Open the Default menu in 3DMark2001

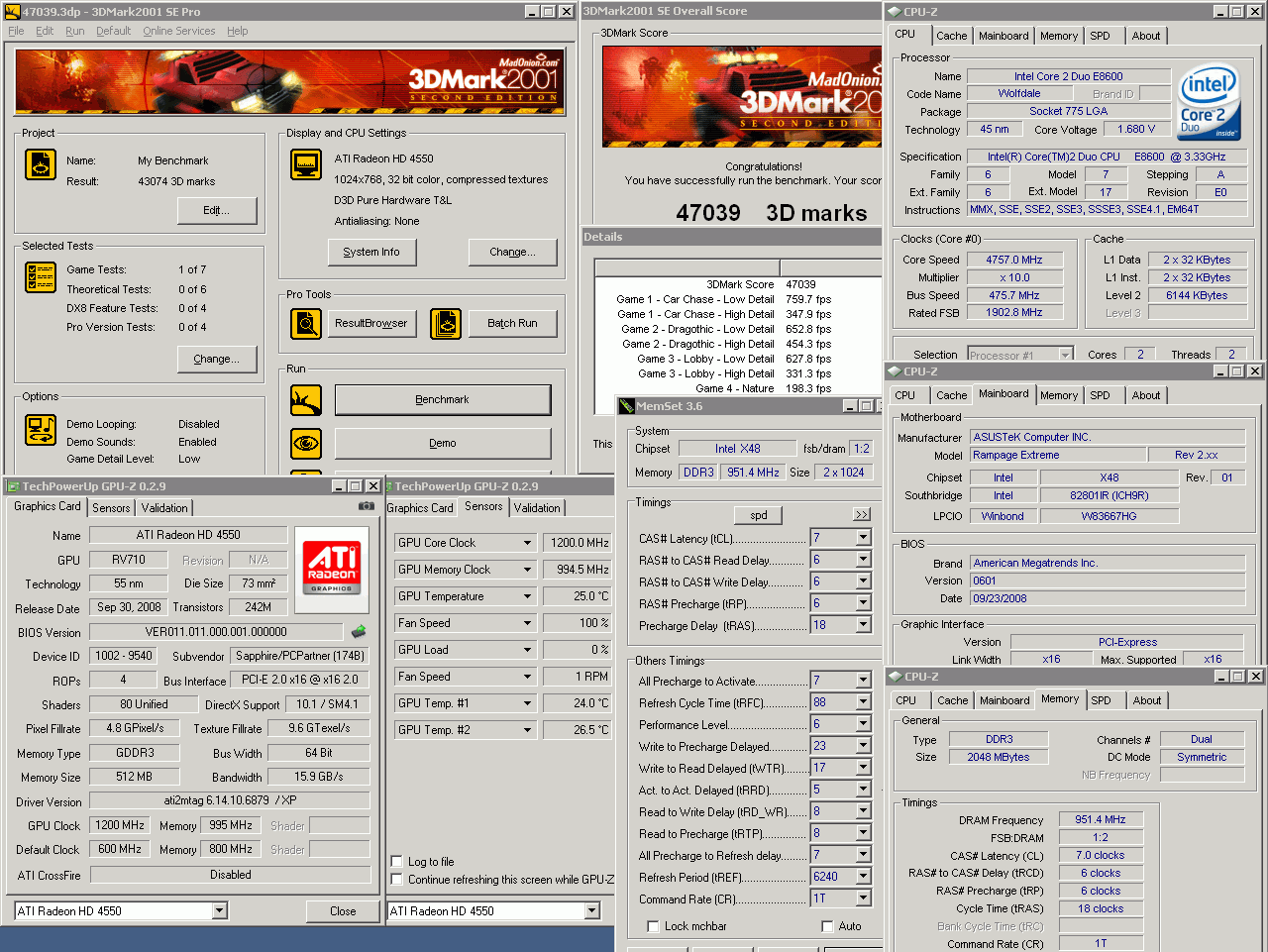coord(113,31)
